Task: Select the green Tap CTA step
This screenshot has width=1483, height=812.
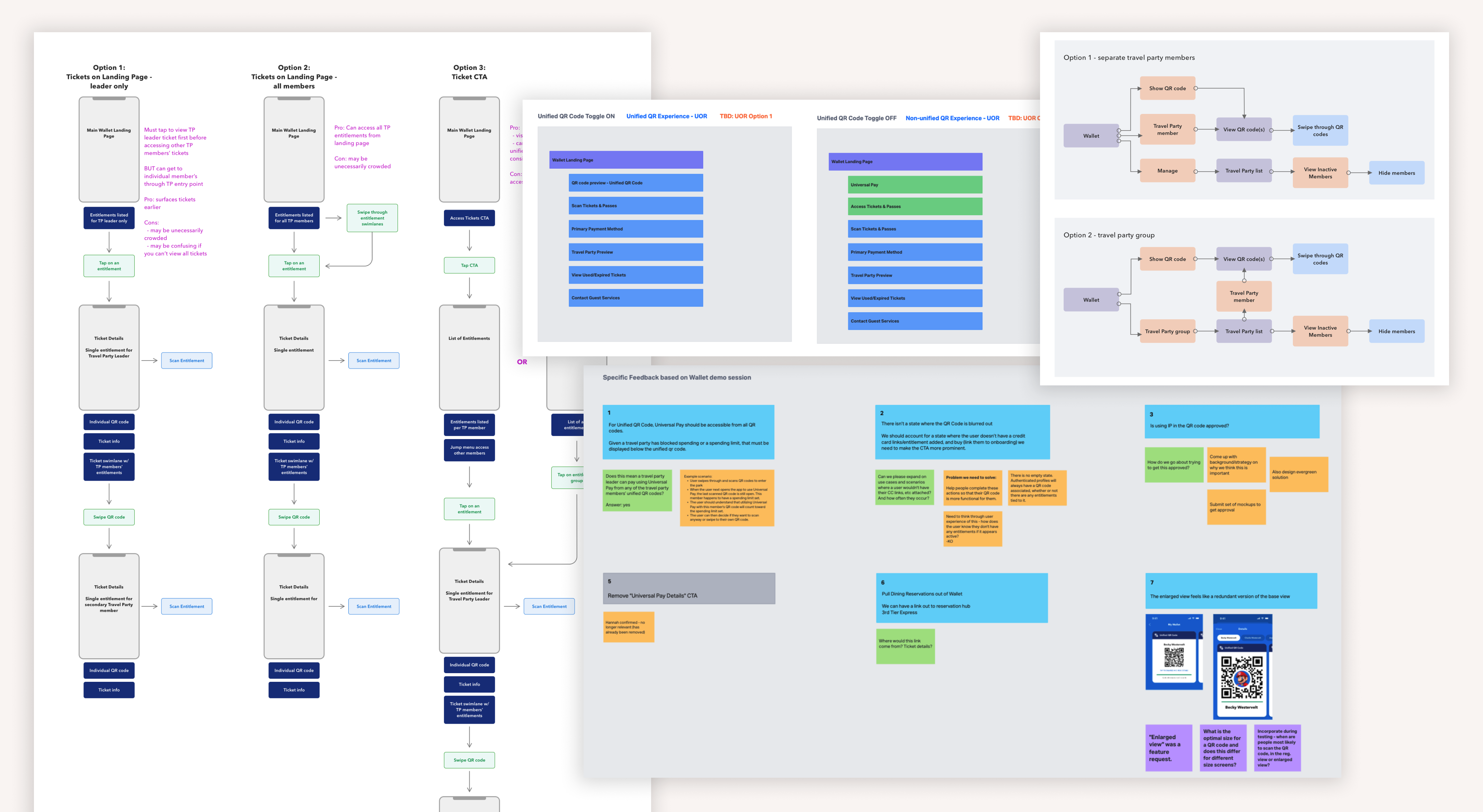Action: pos(469,265)
